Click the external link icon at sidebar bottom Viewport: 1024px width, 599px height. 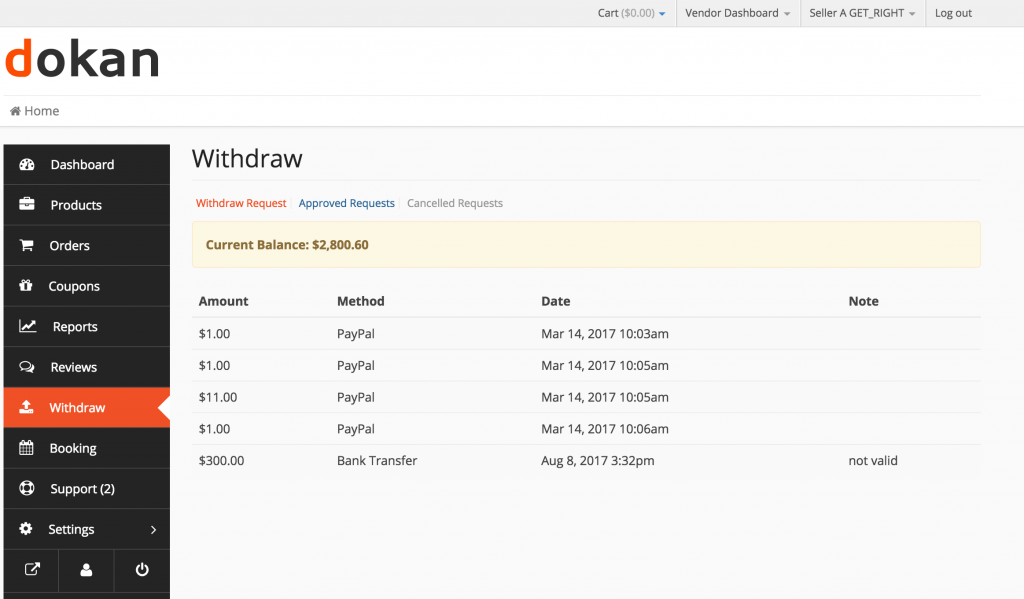point(31,570)
